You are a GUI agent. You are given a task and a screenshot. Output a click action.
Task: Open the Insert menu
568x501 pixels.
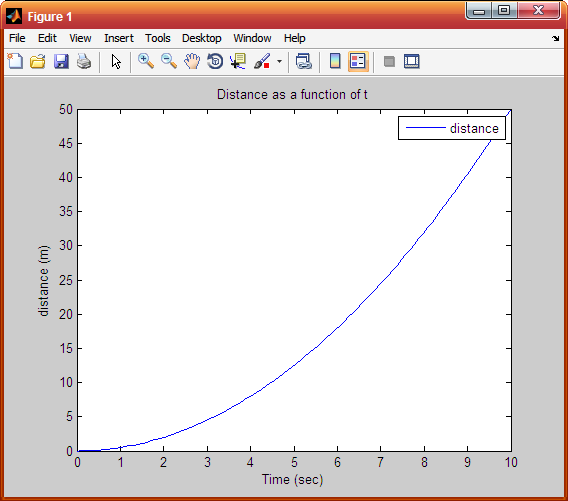click(119, 38)
